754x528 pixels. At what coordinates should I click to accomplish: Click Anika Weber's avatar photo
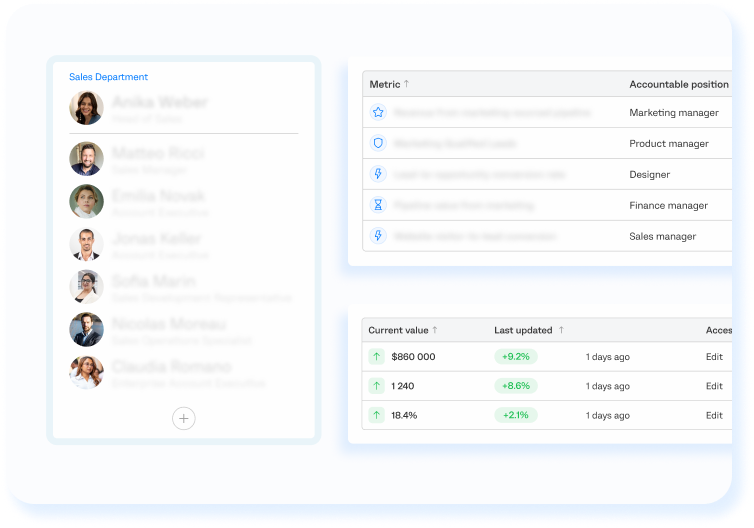point(87,108)
